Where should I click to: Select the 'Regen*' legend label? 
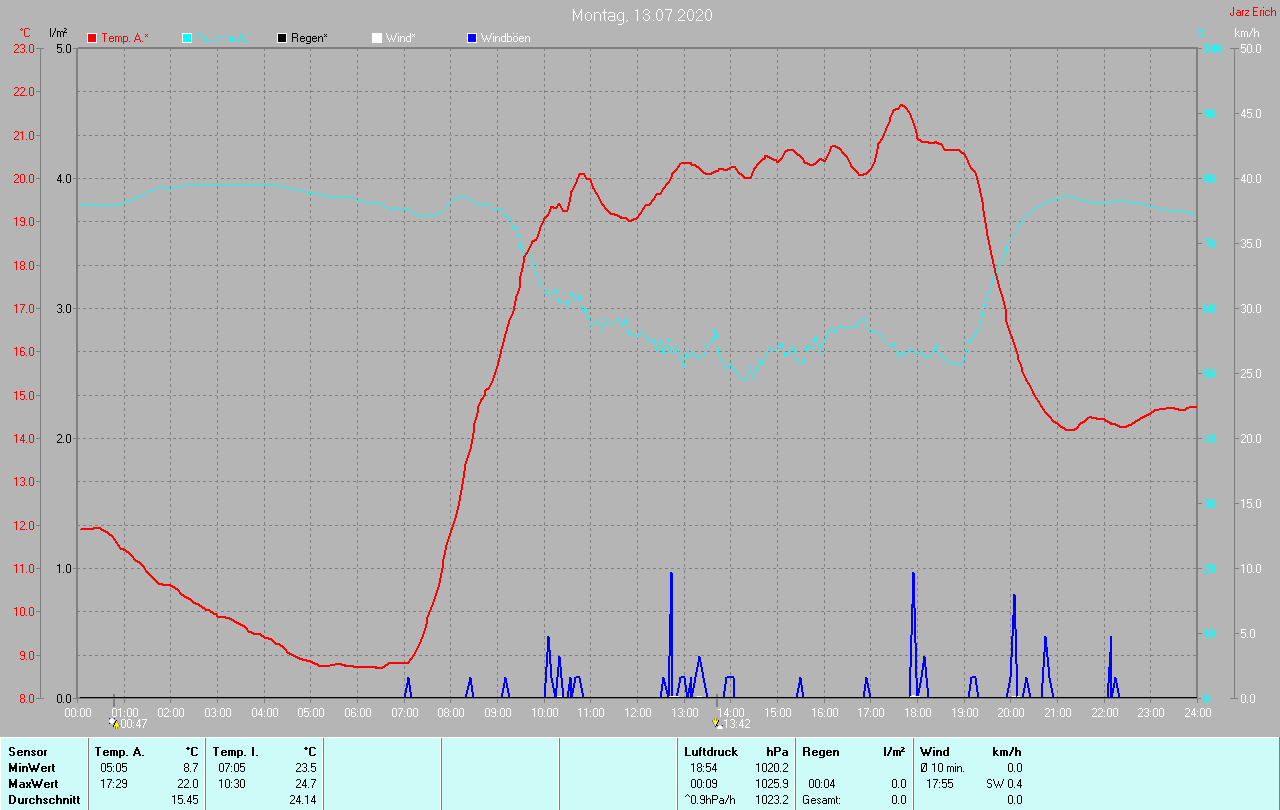(x=310, y=38)
